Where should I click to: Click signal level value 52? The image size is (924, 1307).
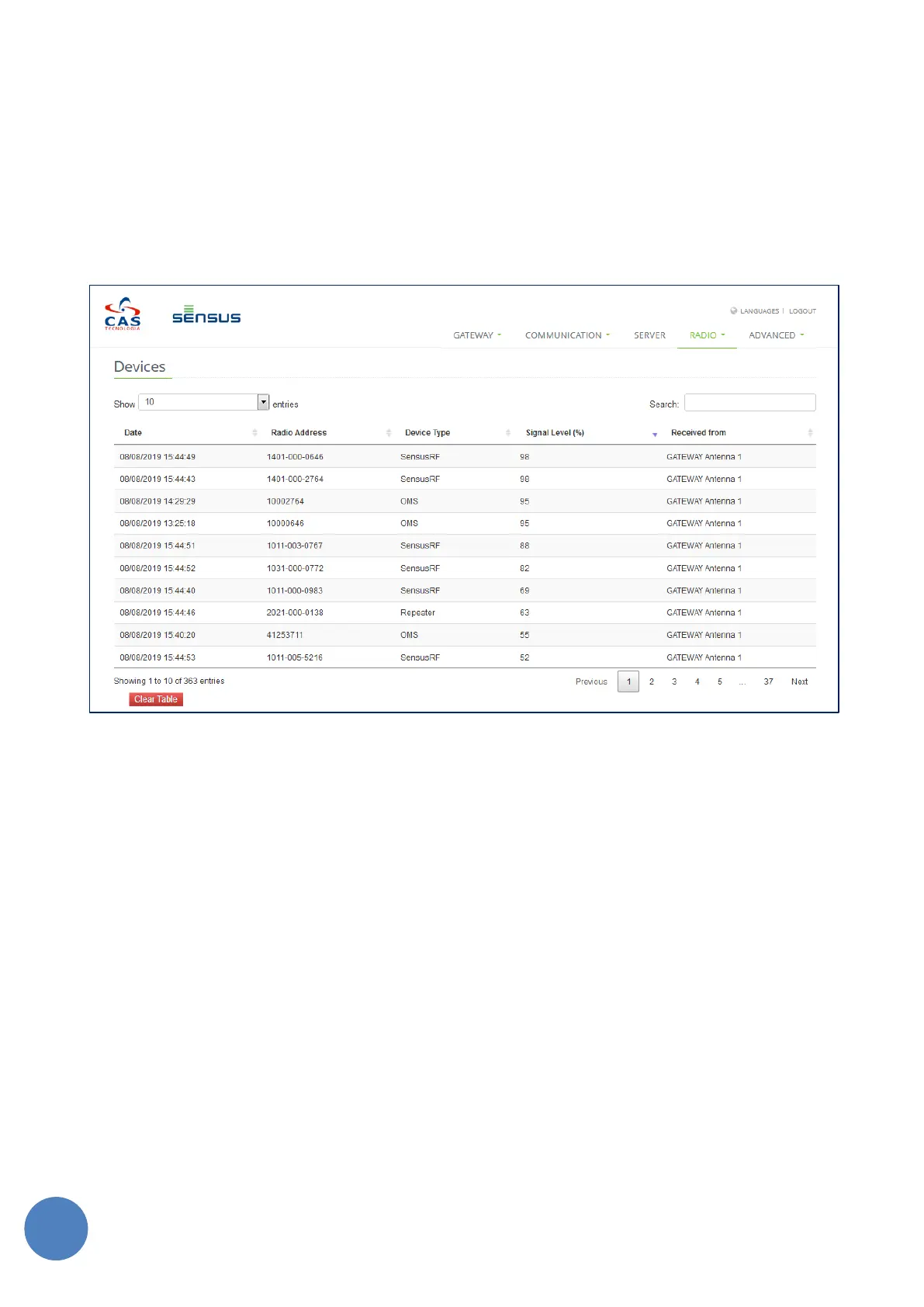tap(524, 657)
